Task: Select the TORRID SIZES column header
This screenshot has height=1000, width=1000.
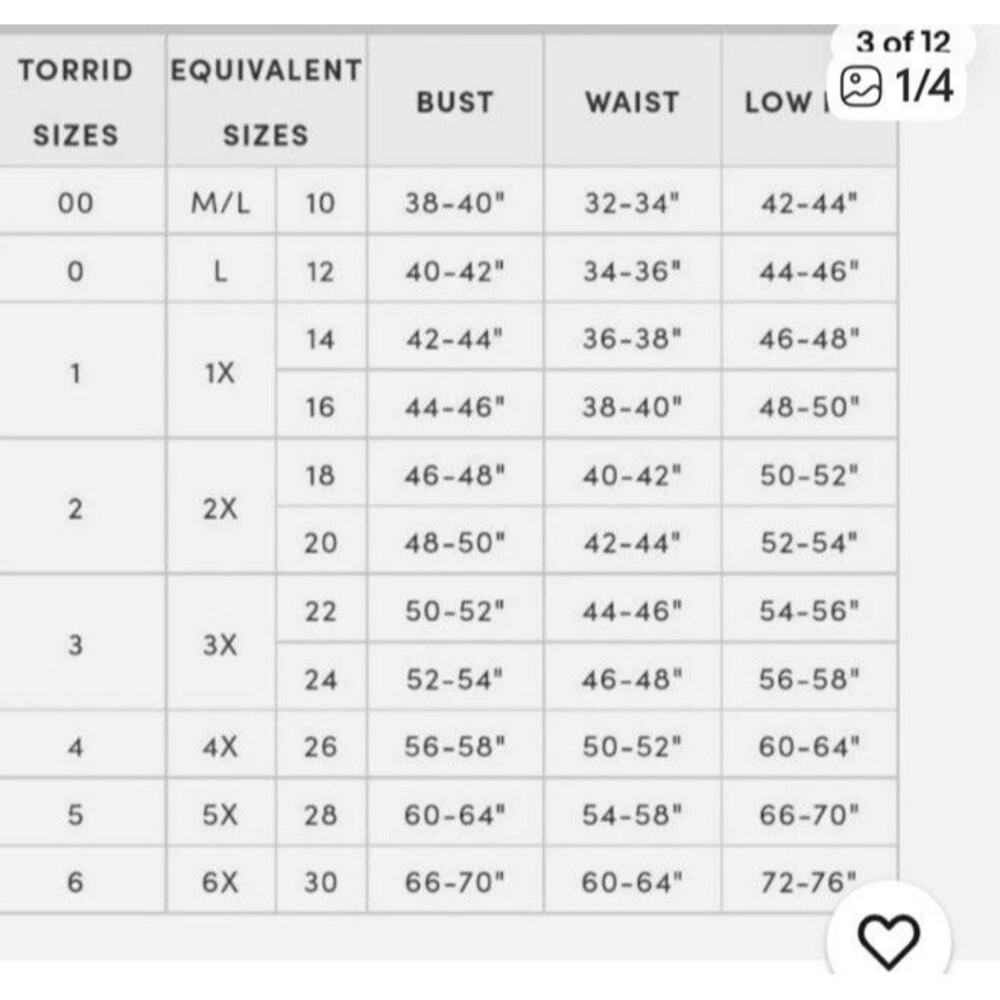Action: [76, 102]
